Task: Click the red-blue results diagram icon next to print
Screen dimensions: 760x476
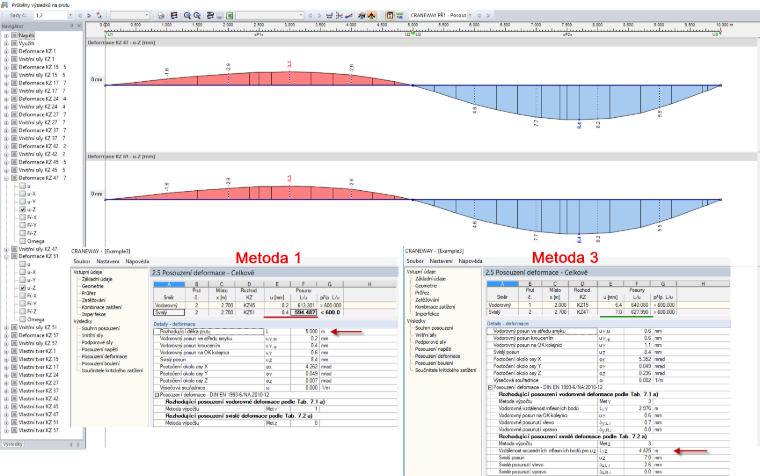Action: pyautogui.click(x=174, y=16)
